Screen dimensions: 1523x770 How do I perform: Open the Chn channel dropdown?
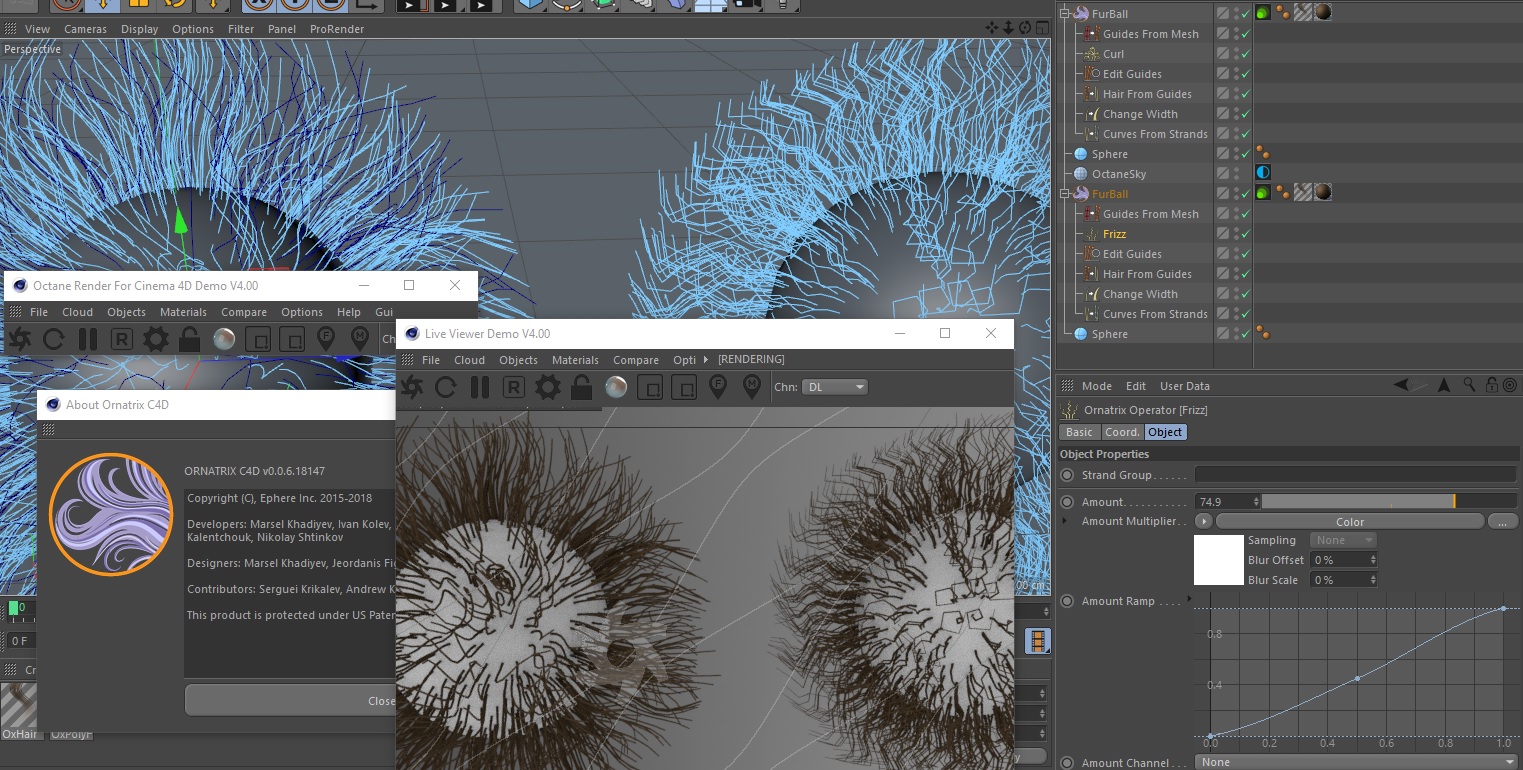pyautogui.click(x=834, y=387)
